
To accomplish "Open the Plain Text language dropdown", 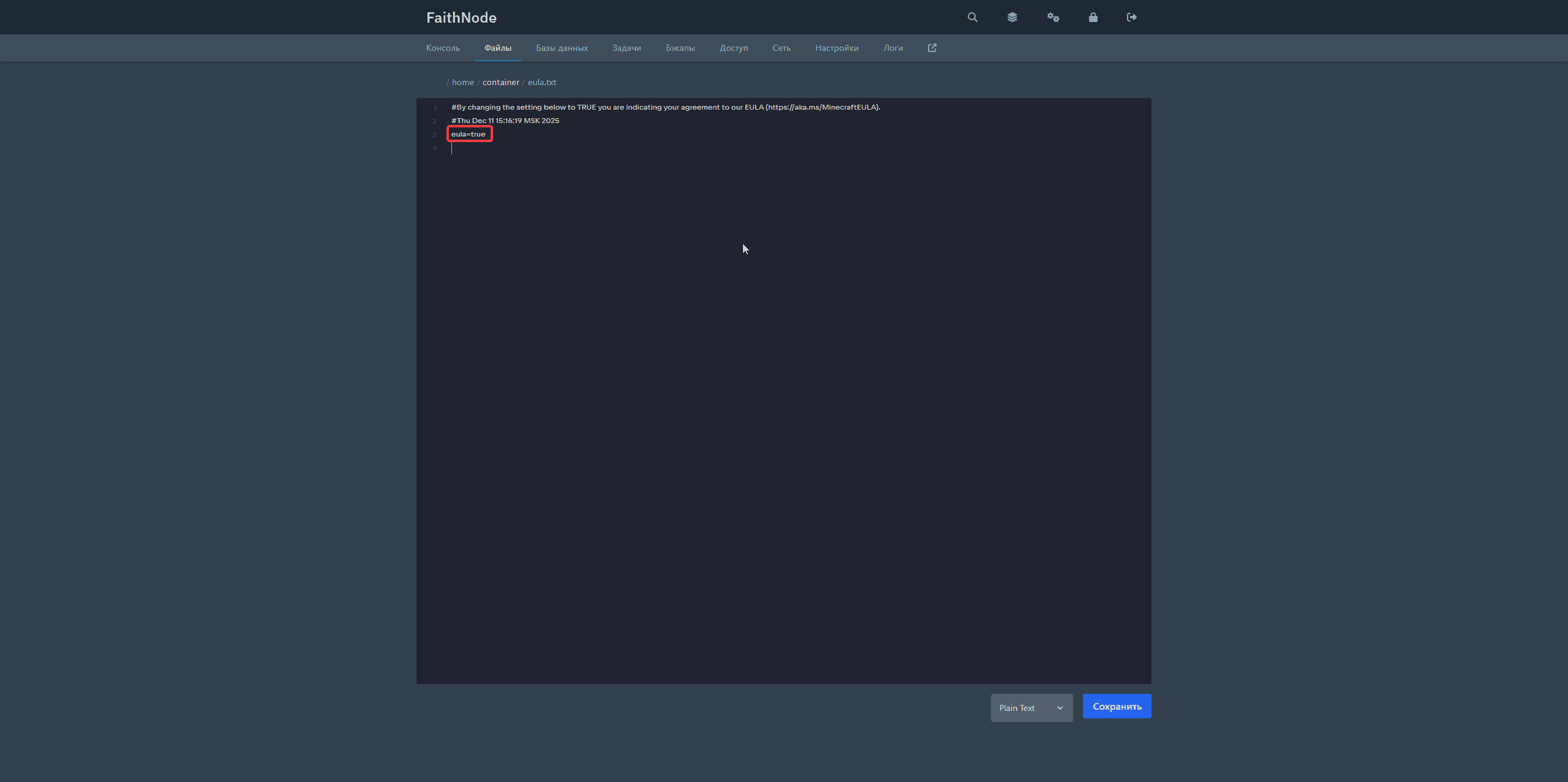I will pos(1031,708).
